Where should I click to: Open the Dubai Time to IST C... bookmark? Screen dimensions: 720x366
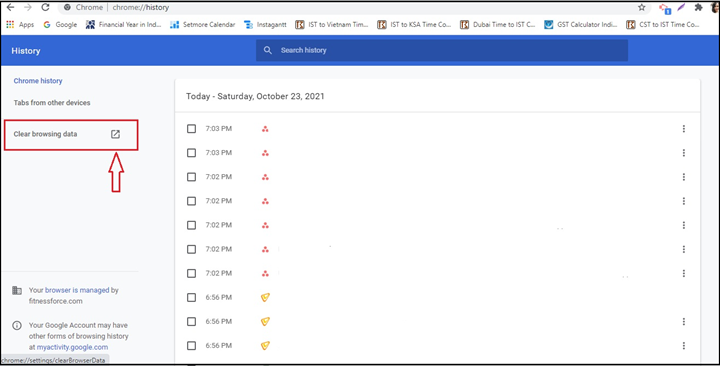coord(498,25)
